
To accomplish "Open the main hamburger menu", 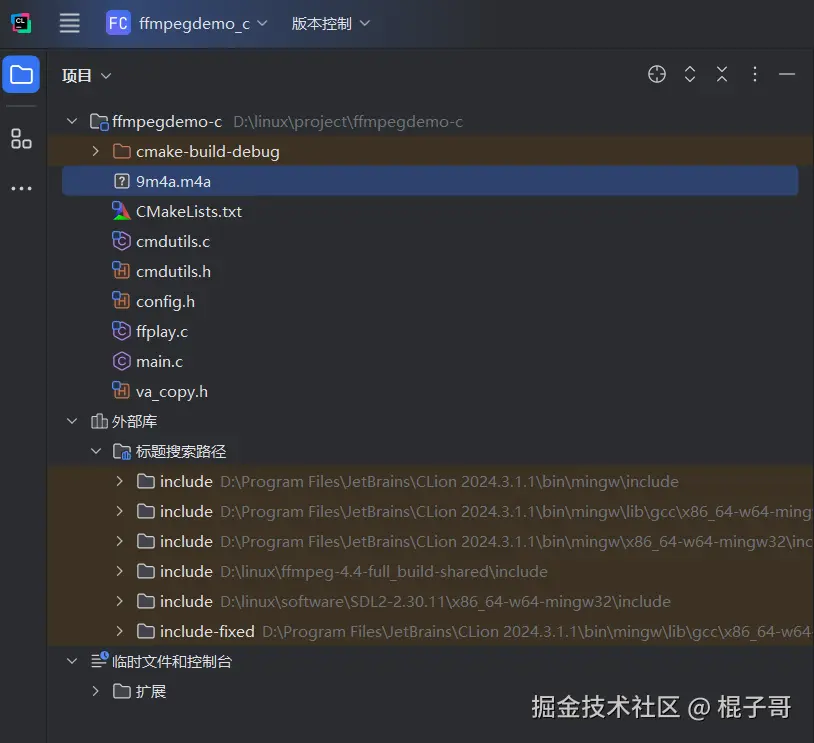I will click(x=70, y=23).
